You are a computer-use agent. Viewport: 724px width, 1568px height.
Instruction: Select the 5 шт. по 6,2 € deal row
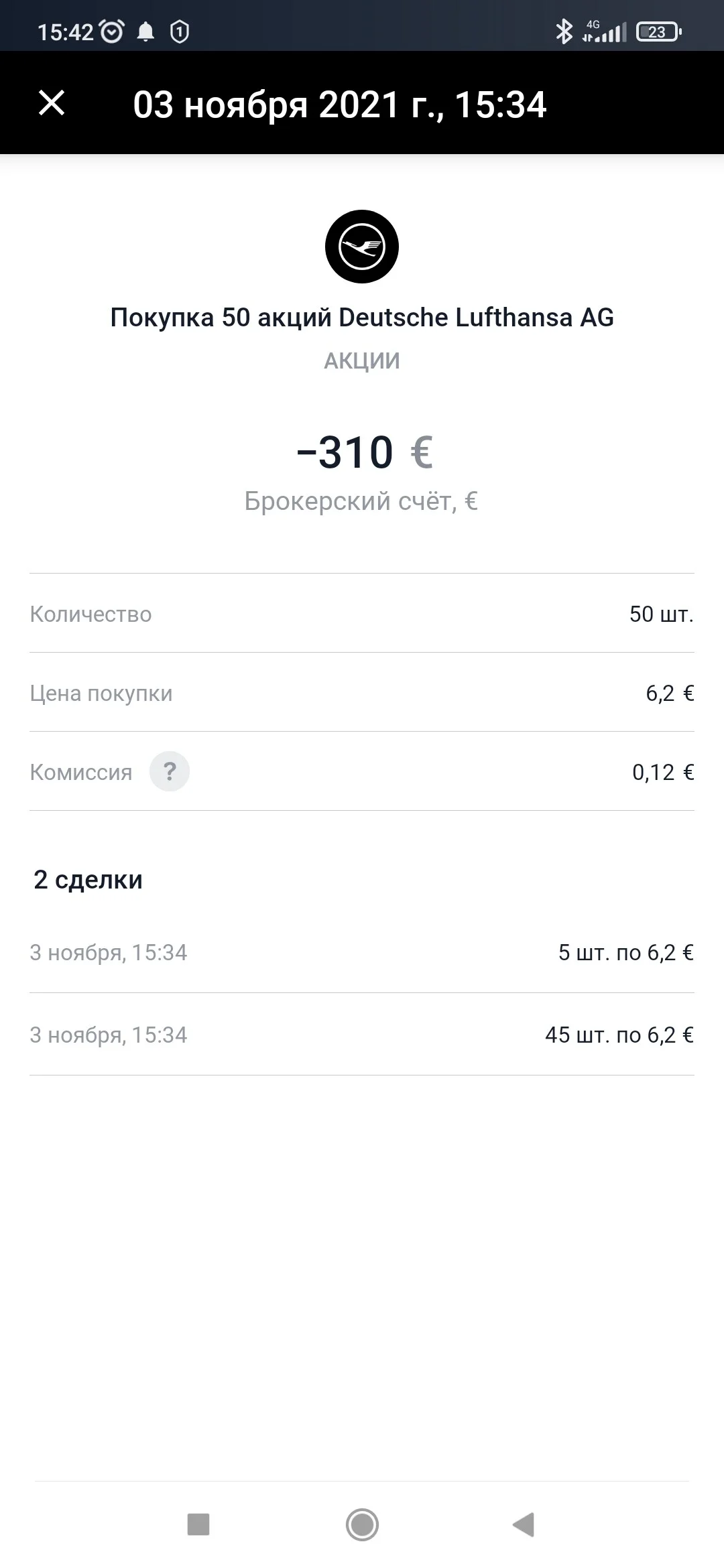coord(362,952)
